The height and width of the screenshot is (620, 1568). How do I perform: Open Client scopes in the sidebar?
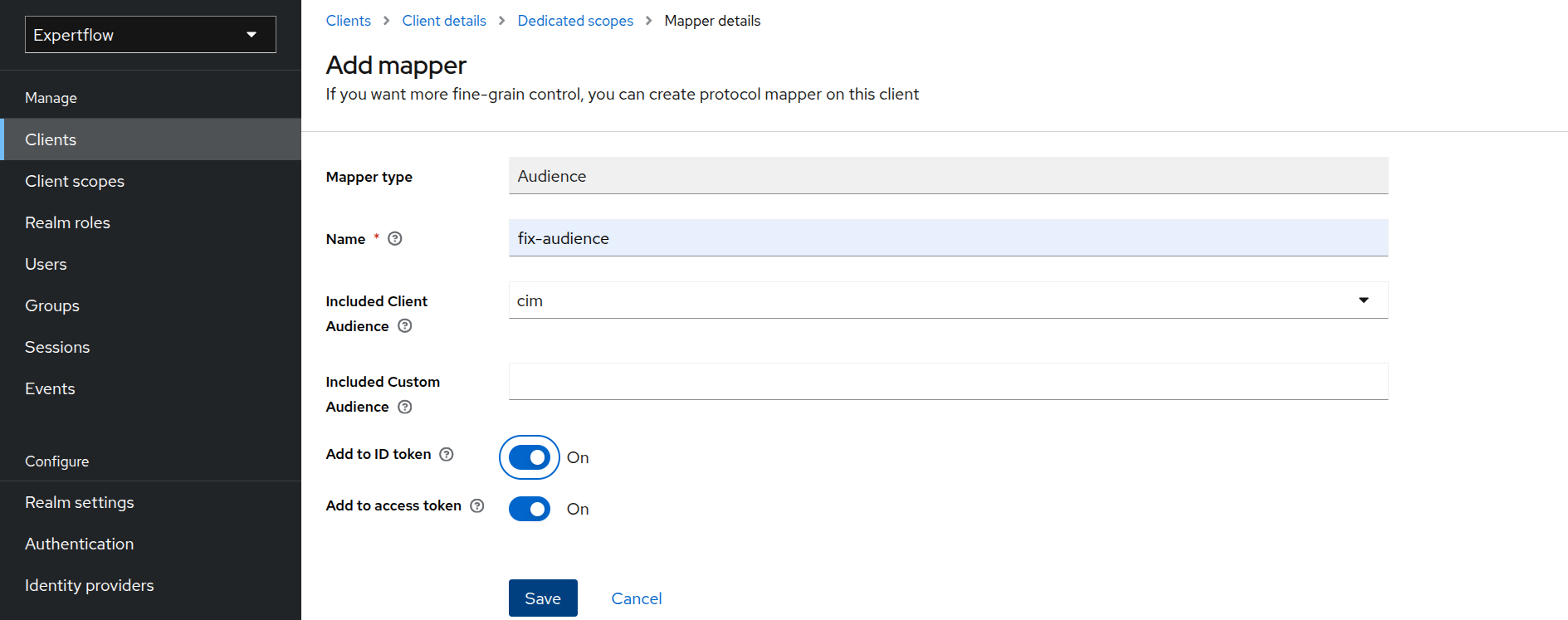75,181
